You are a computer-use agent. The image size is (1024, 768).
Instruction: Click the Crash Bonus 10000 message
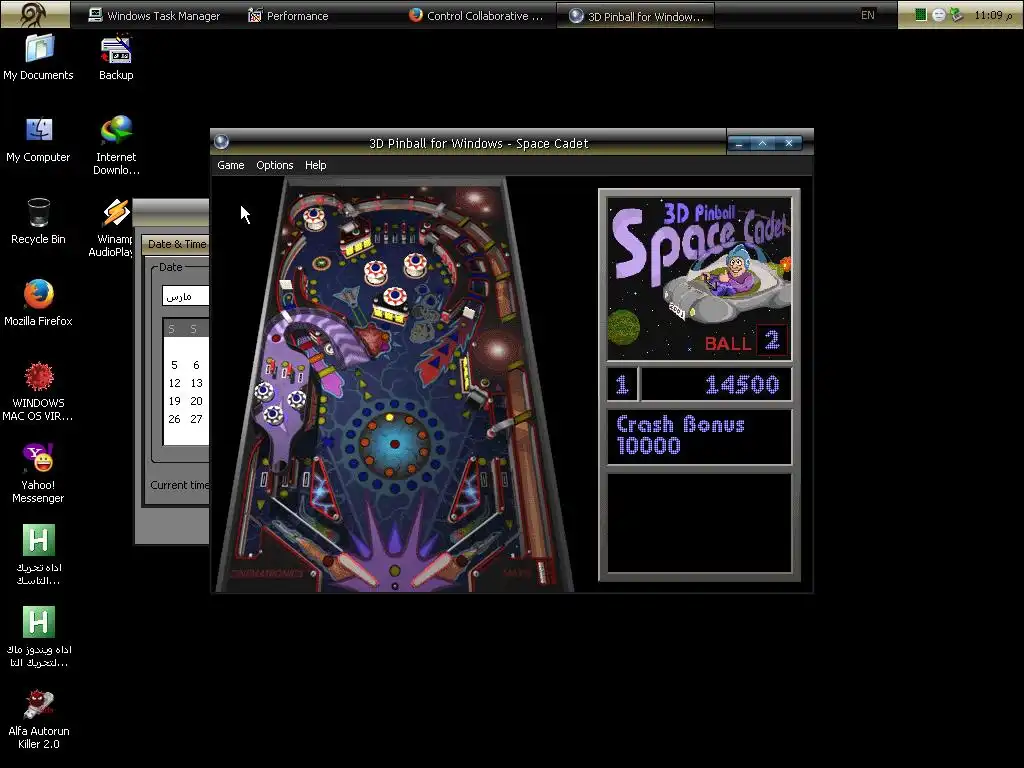point(699,436)
